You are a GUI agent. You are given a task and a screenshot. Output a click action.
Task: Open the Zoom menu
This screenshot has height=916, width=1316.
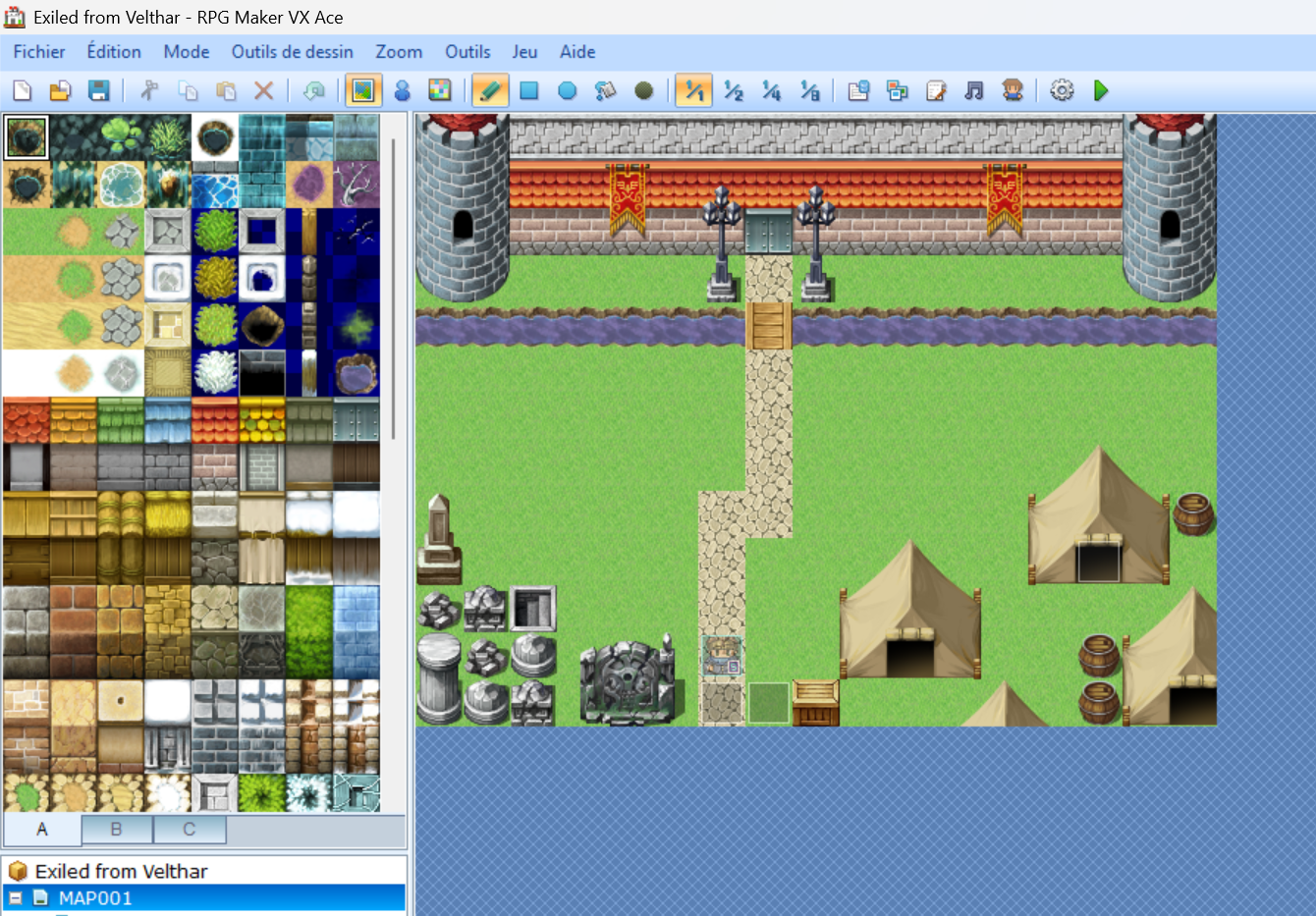(399, 52)
